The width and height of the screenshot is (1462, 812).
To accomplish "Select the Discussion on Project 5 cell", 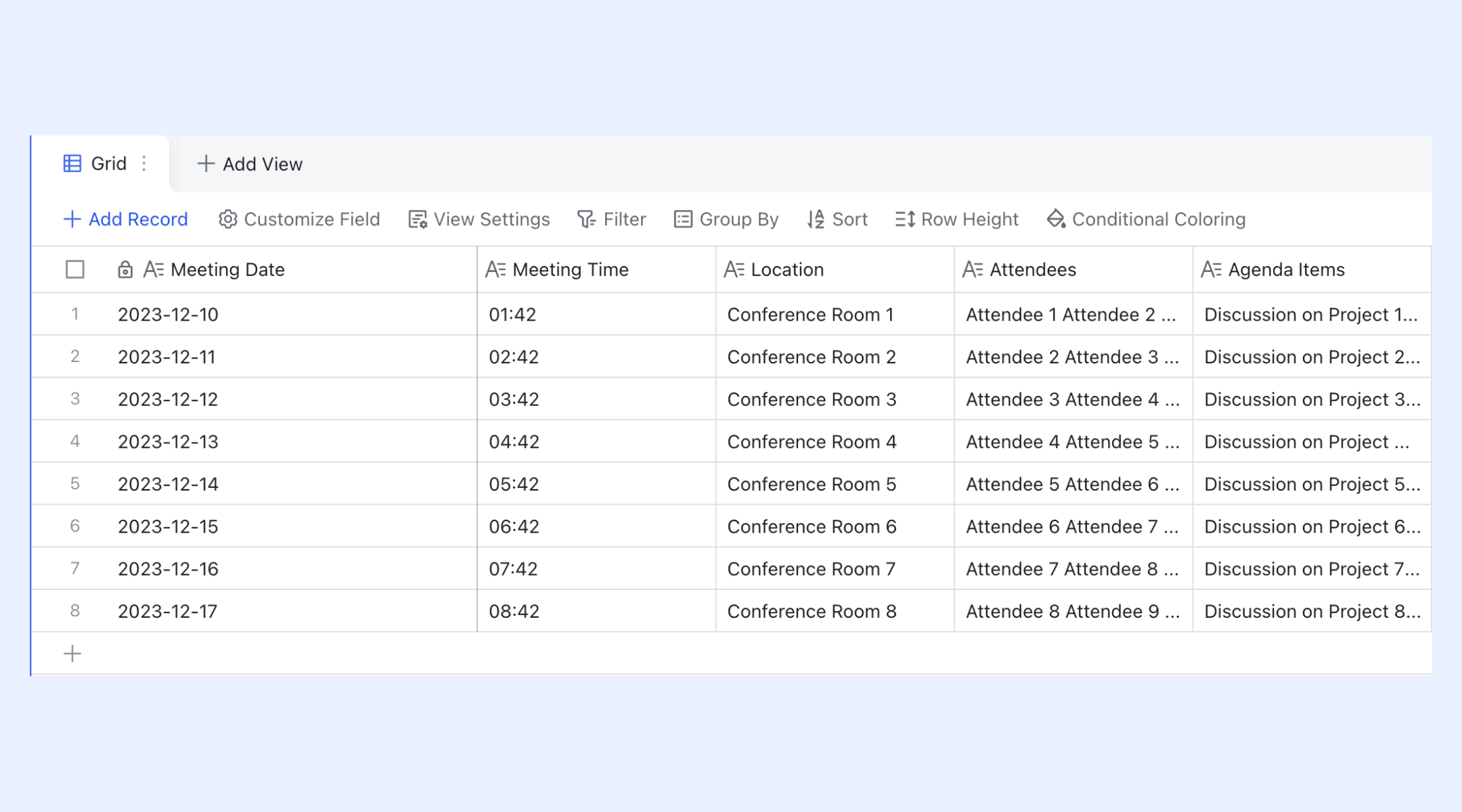I will tap(1312, 484).
